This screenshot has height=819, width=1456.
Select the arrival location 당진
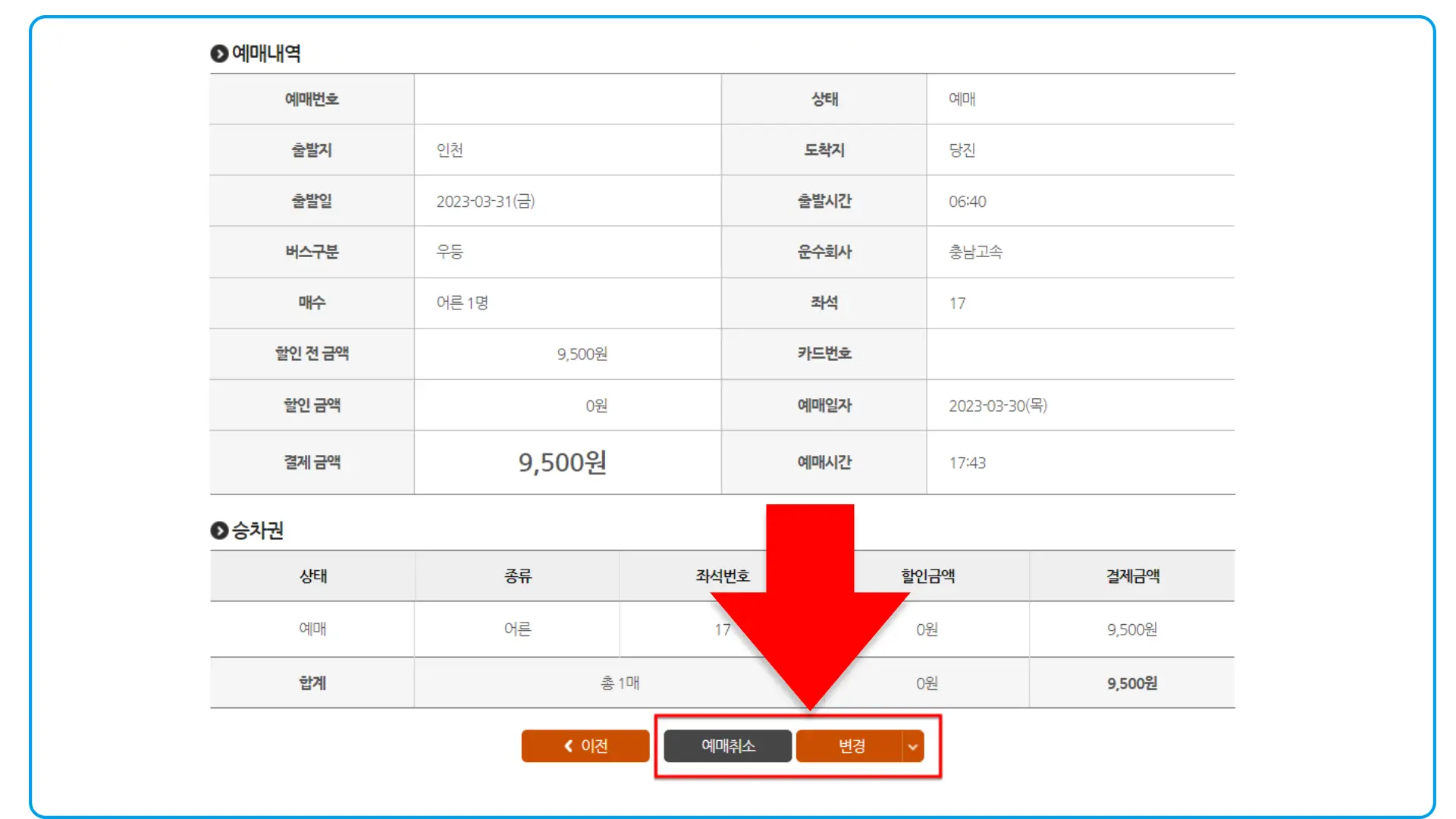click(x=962, y=149)
